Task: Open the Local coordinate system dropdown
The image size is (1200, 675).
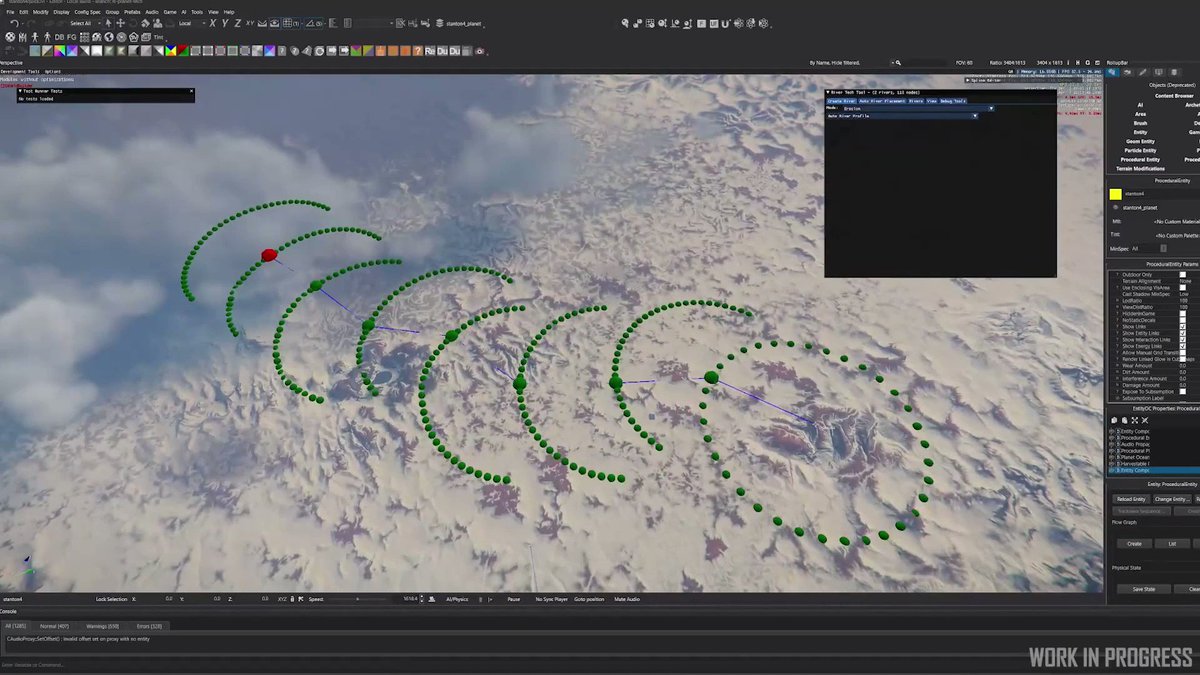Action: (x=192, y=23)
